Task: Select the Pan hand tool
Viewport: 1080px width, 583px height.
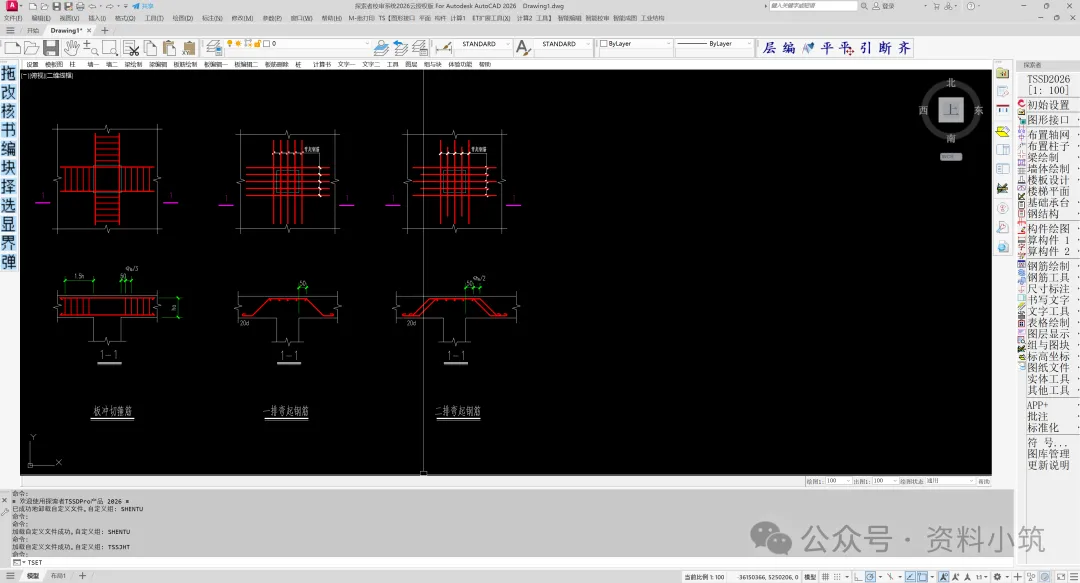Action: [71, 48]
